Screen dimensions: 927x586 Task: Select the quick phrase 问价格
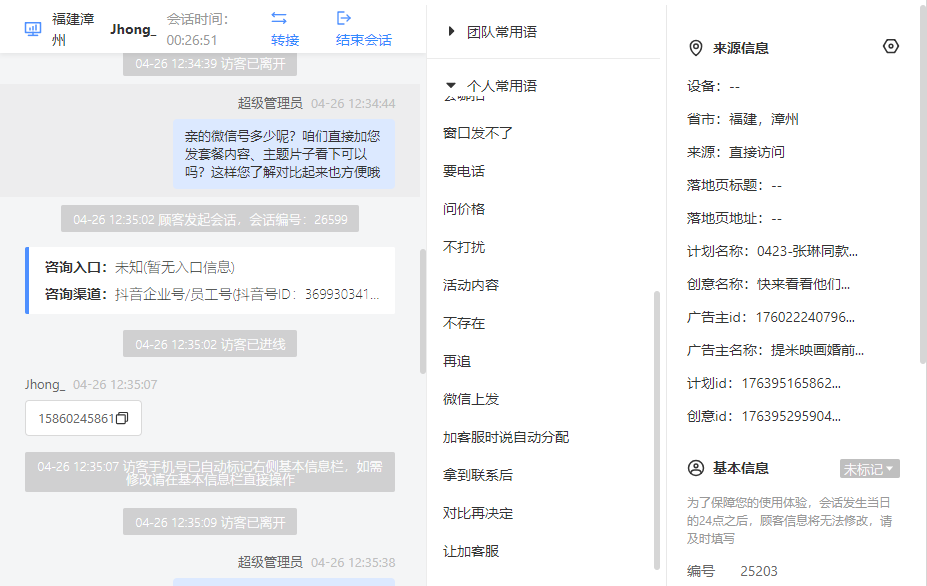(464, 209)
